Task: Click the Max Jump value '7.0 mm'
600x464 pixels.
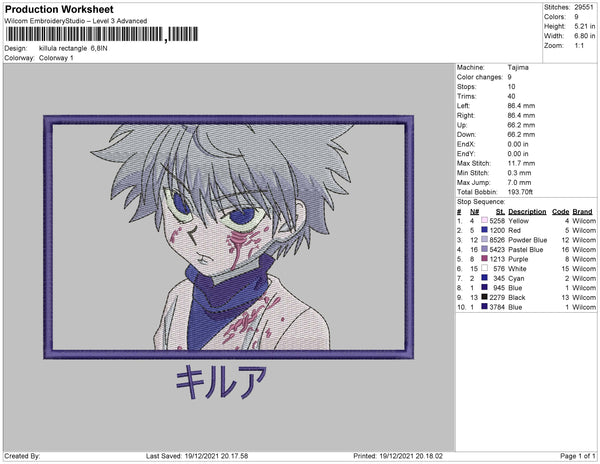Action: (x=519, y=182)
